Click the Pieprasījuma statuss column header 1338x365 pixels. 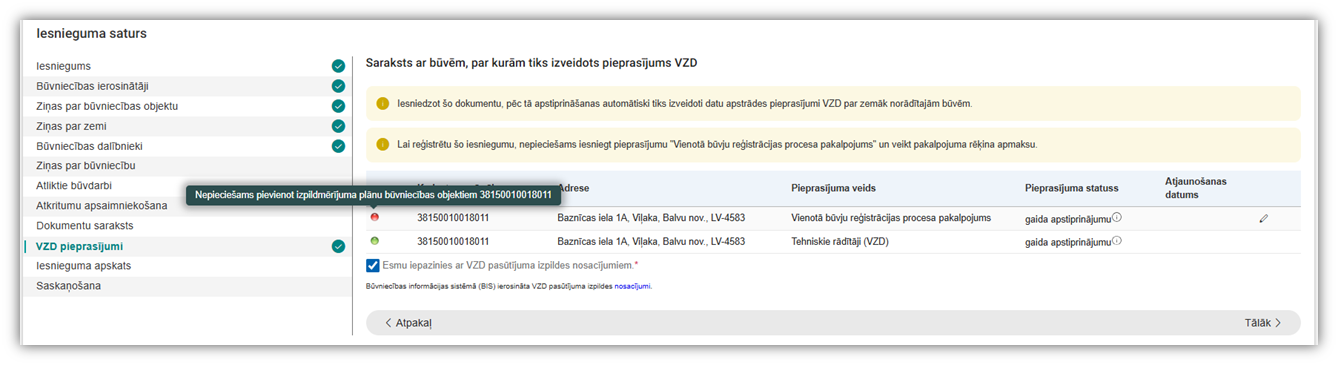[1071, 188]
